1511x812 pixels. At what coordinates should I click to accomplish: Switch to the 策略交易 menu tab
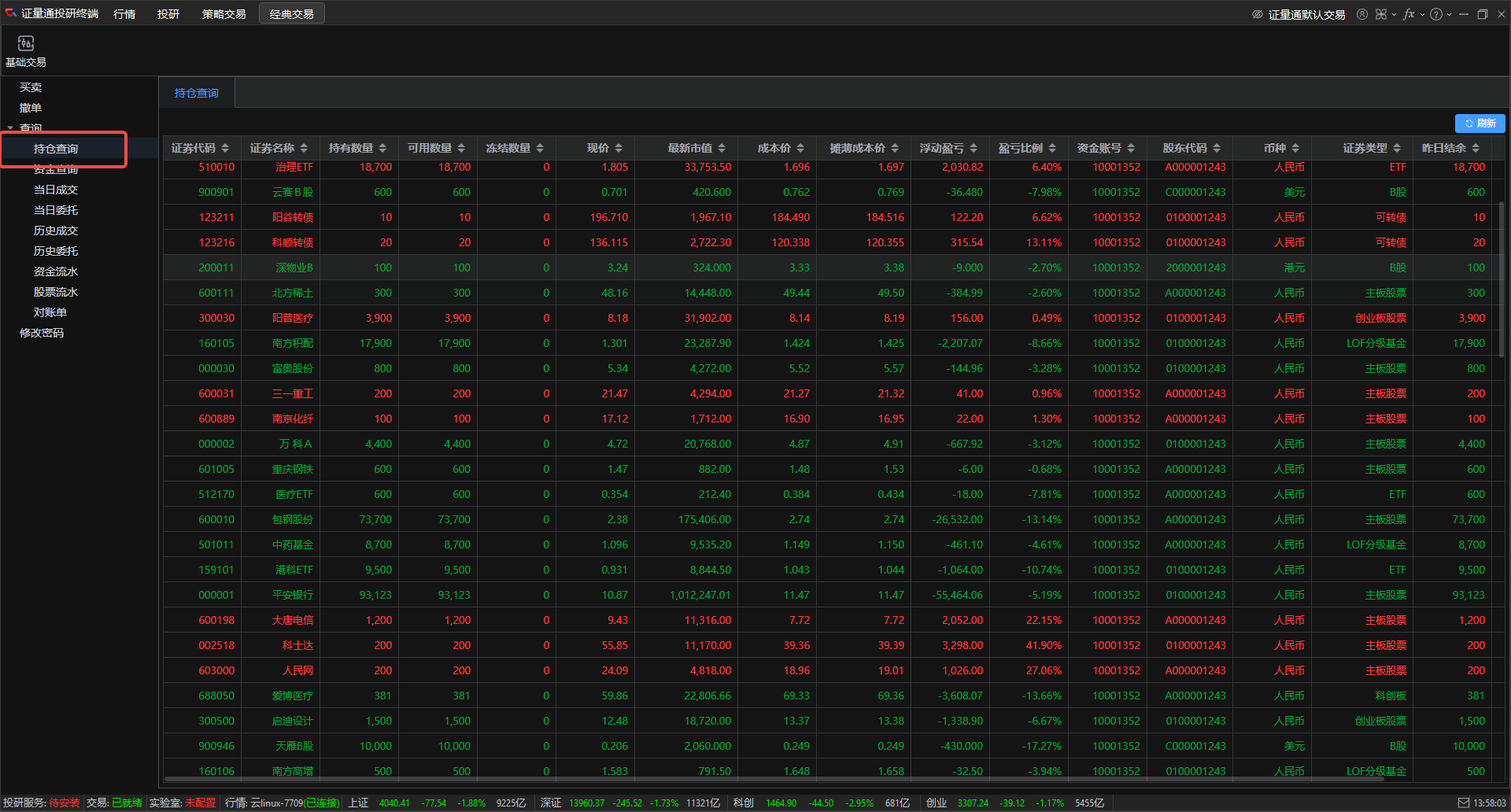pos(224,14)
